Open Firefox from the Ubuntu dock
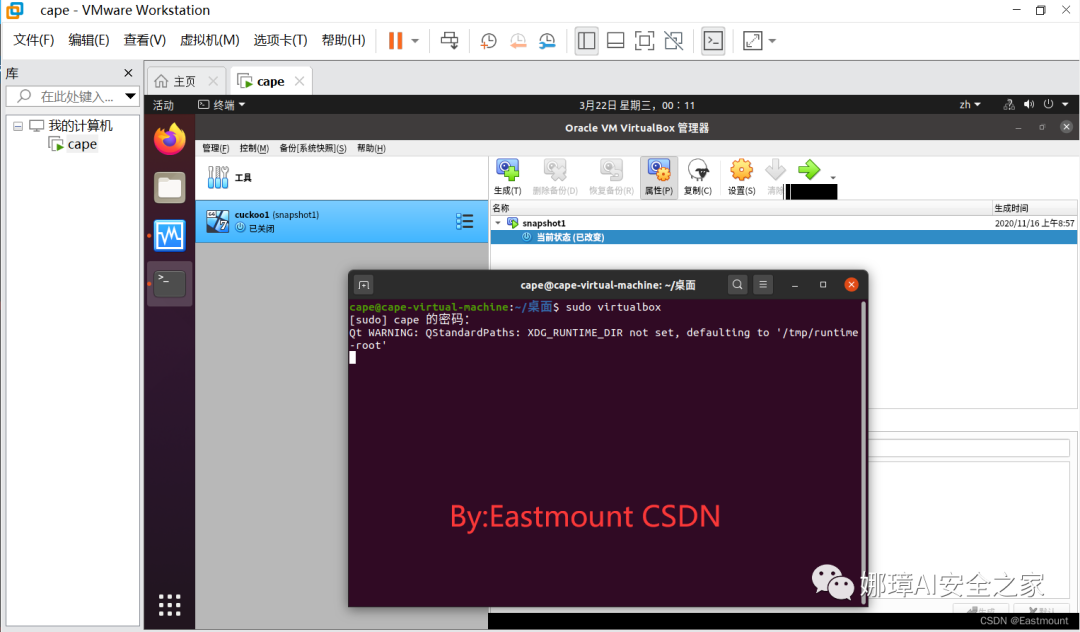Screen dimensions: 1080x632 point(169,139)
